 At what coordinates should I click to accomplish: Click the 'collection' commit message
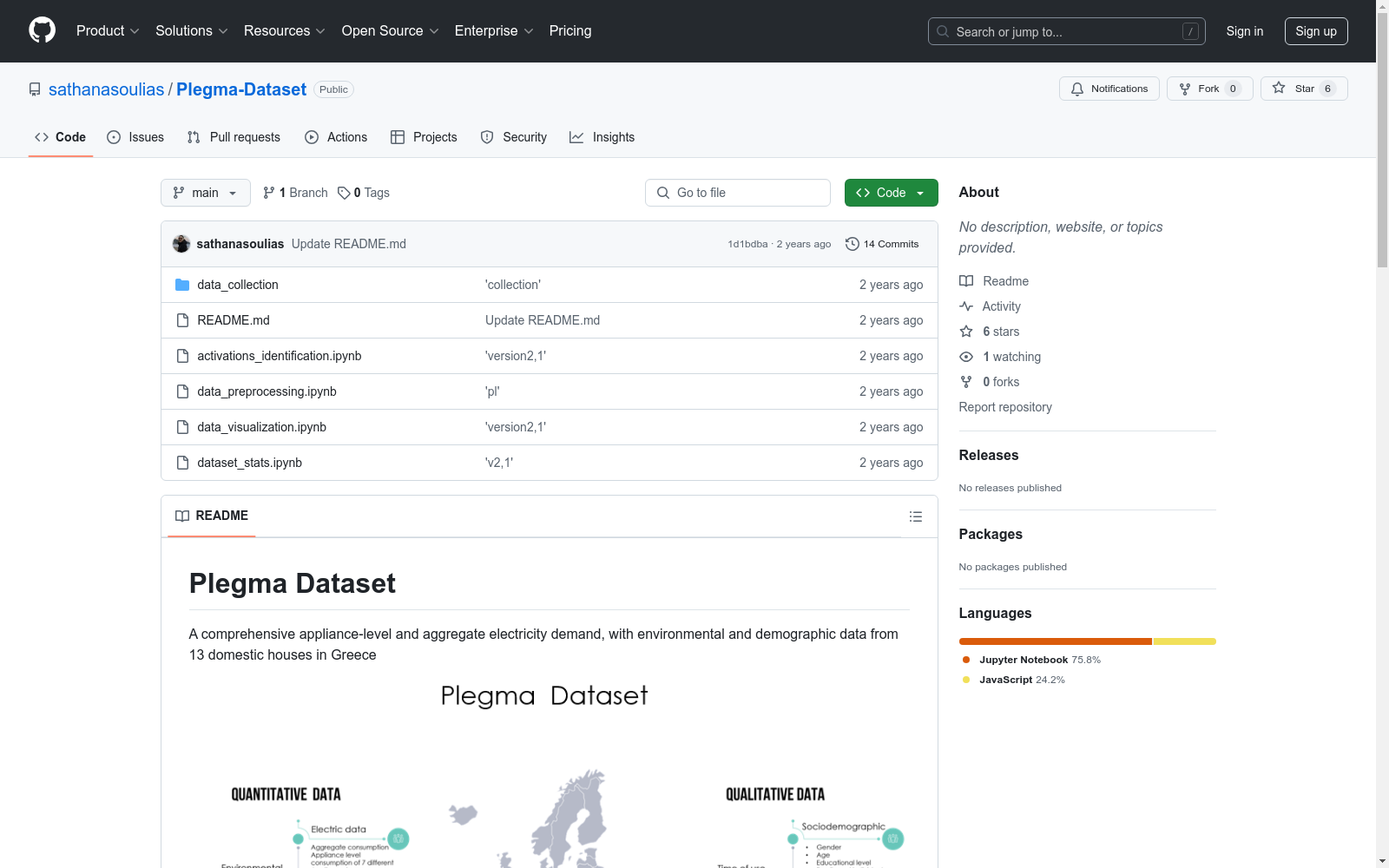pyautogui.click(x=513, y=285)
